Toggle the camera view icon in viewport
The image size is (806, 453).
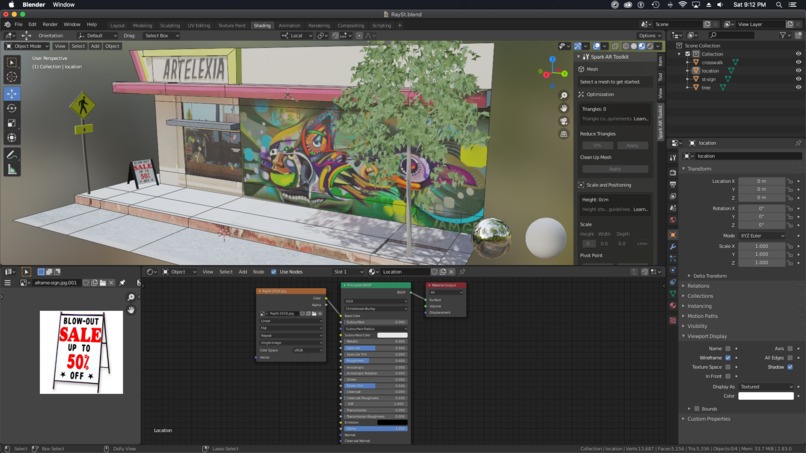(x=563, y=121)
